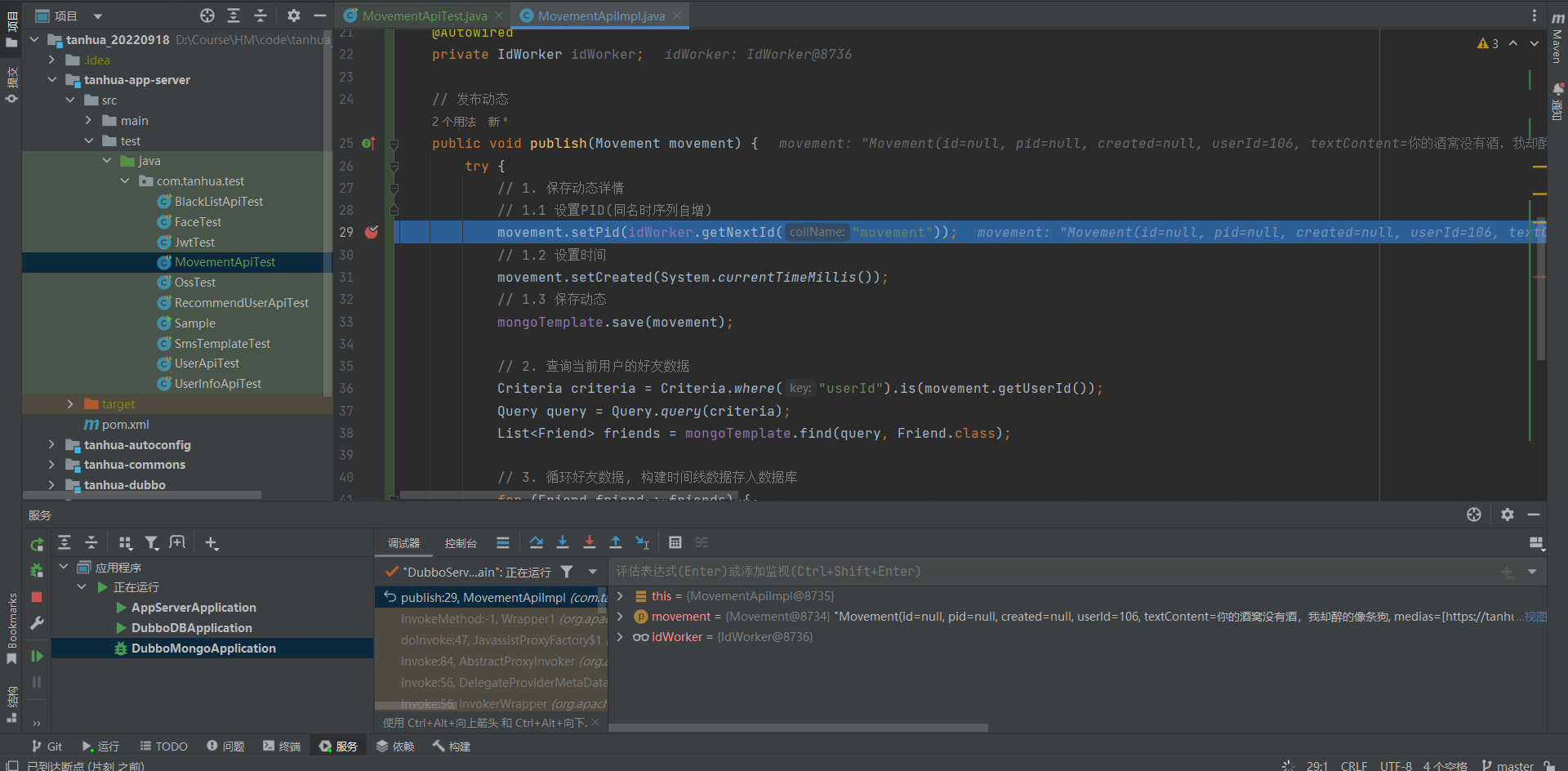Click Run to Cursor debugger icon
The height and width of the screenshot is (771, 1568).
[x=643, y=542]
